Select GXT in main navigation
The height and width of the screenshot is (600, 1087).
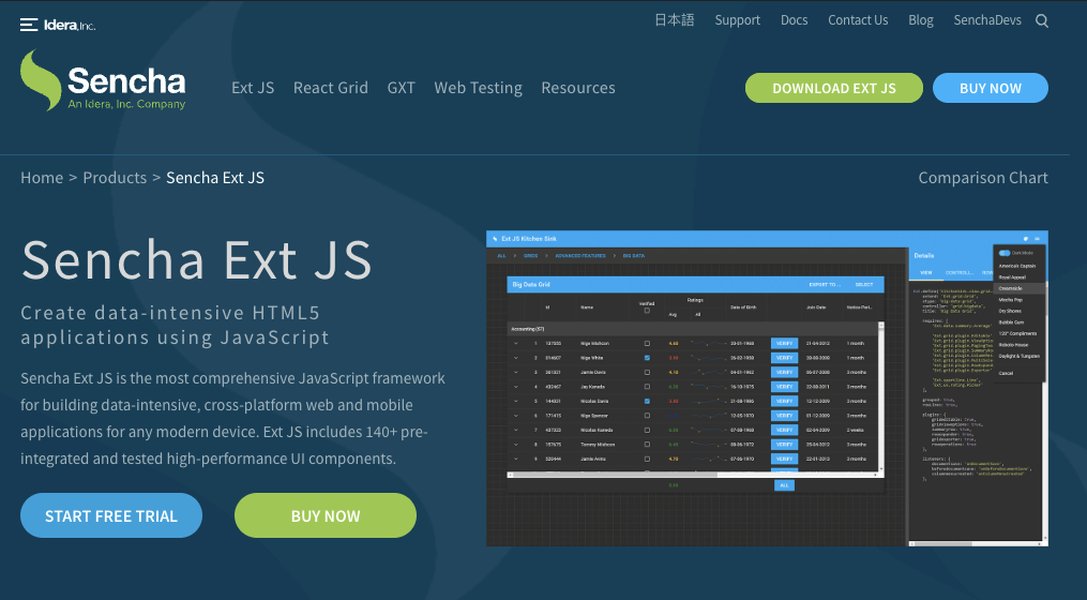401,88
